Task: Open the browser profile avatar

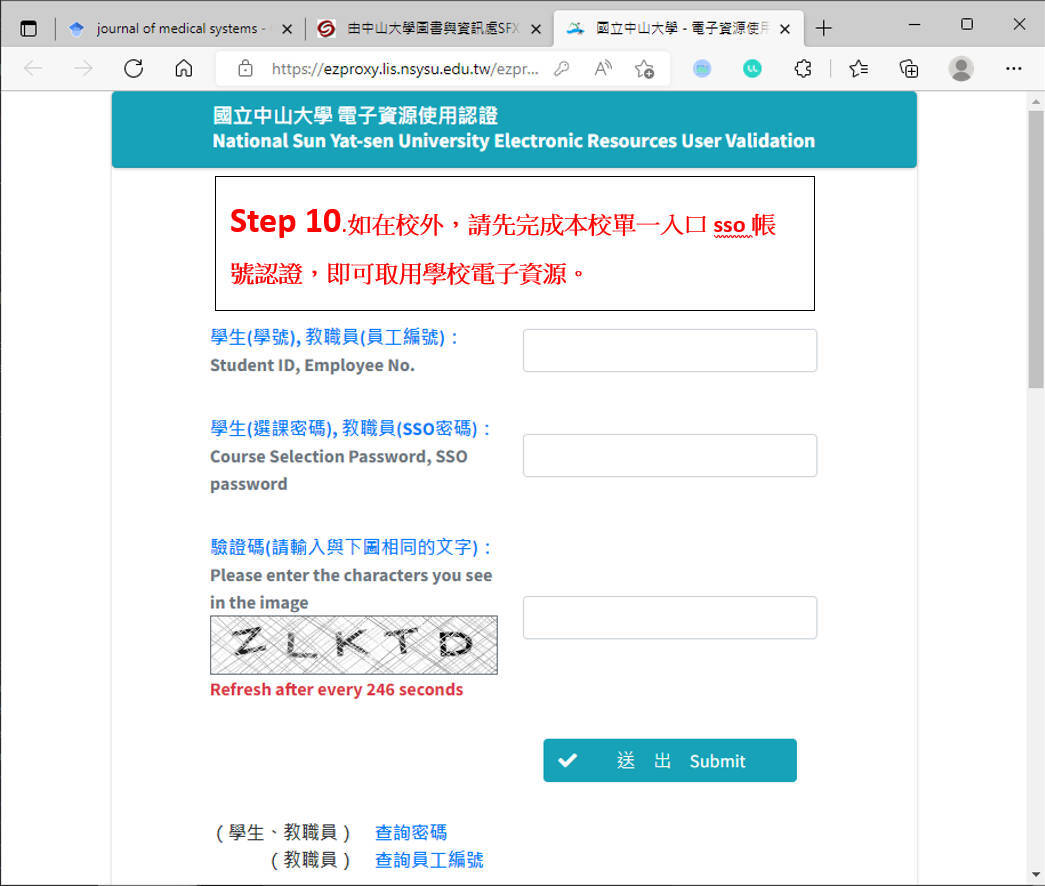Action: [x=960, y=68]
